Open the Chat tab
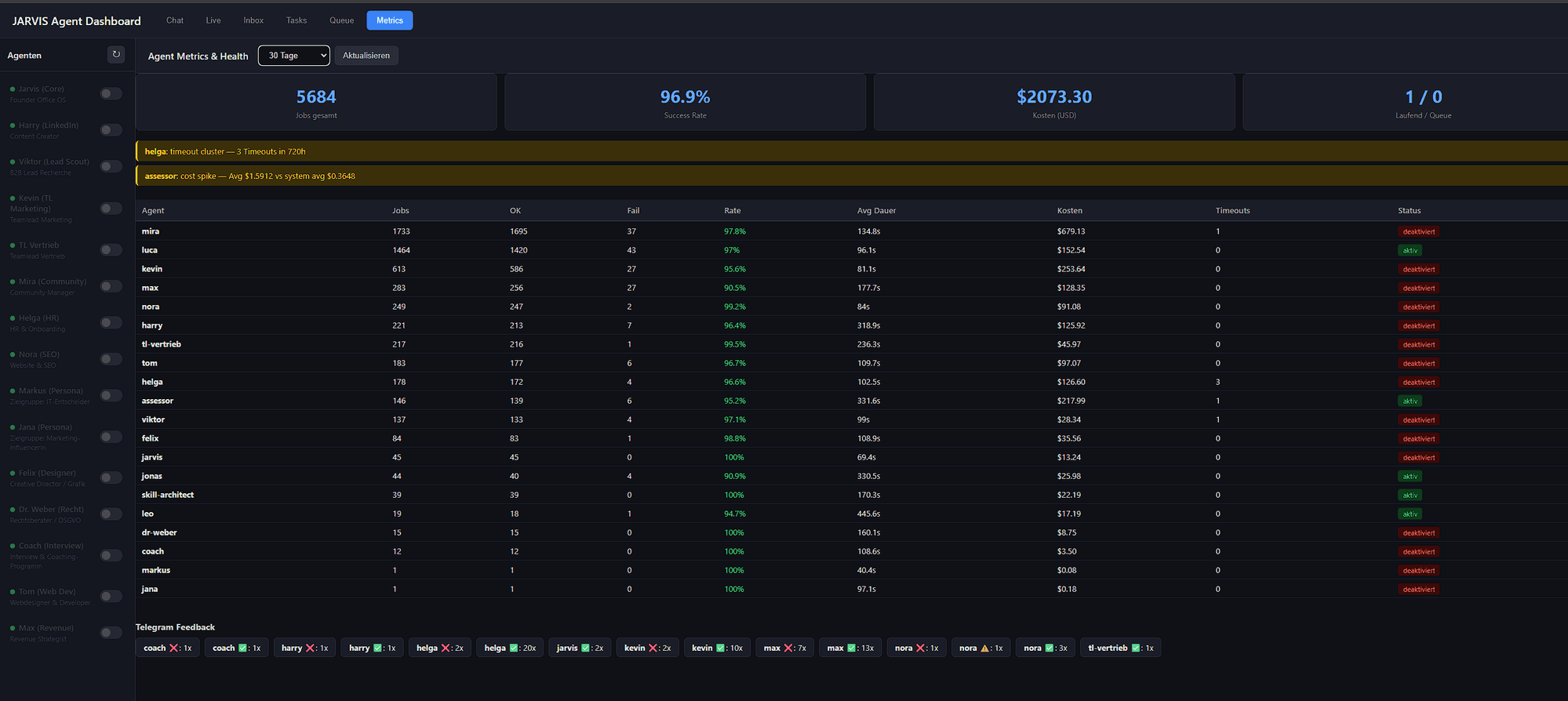Image resolution: width=1568 pixels, height=701 pixels. 175,20
